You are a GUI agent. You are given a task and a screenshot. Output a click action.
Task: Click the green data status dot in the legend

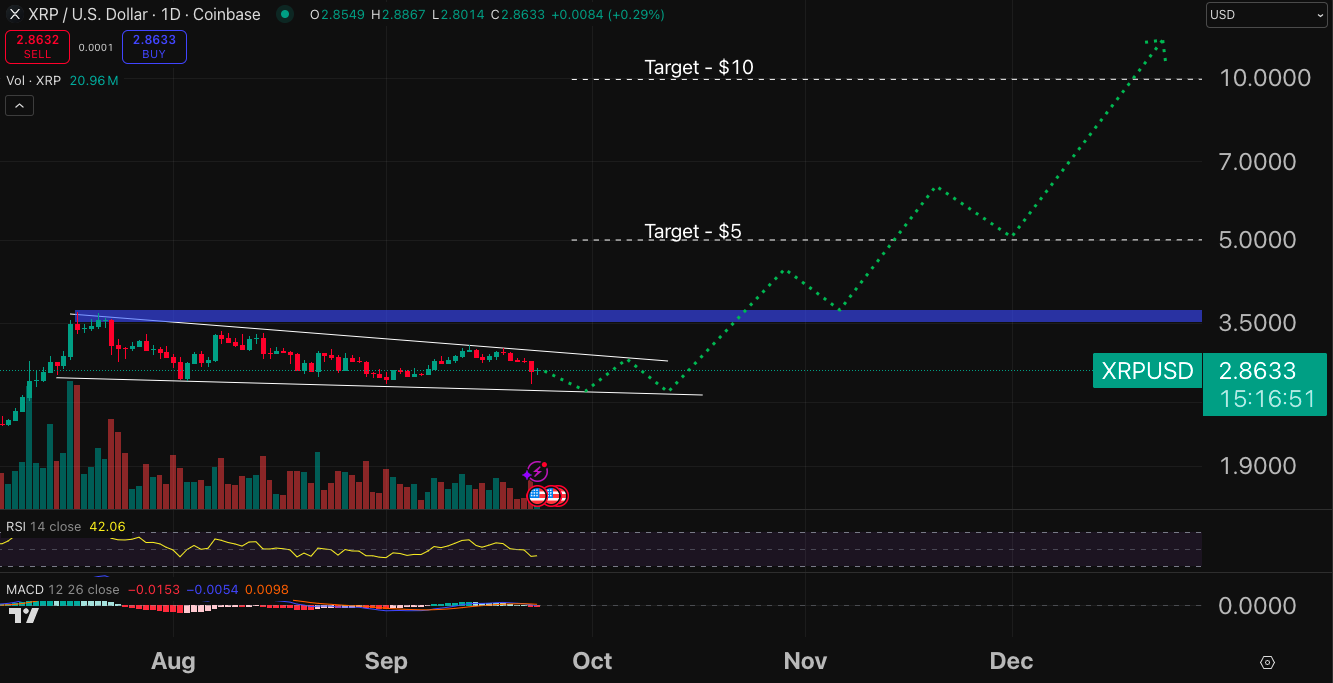click(x=285, y=15)
